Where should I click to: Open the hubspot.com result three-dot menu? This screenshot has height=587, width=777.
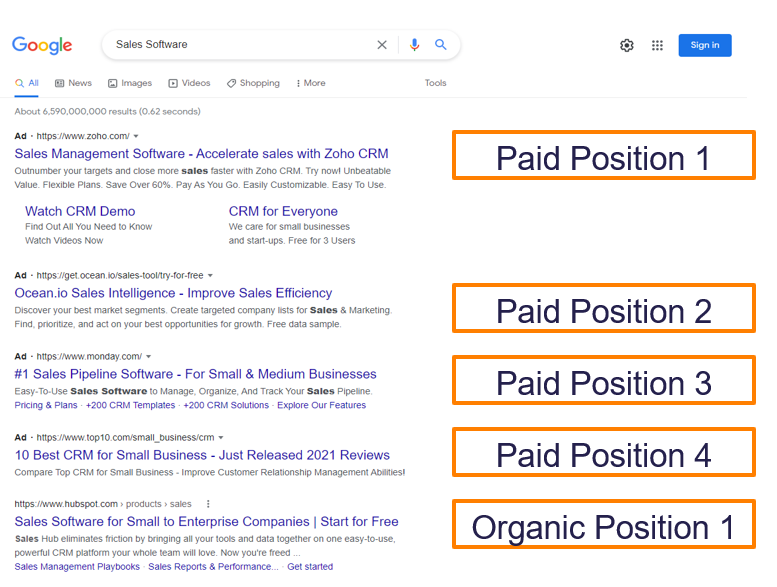click(x=208, y=504)
